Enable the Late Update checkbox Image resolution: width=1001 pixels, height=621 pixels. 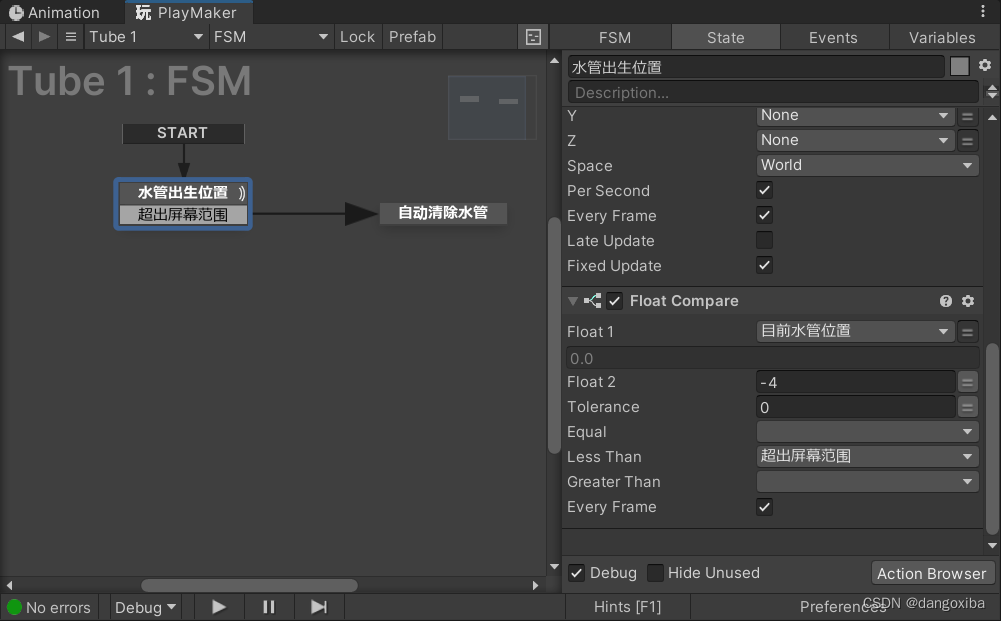[764, 240]
